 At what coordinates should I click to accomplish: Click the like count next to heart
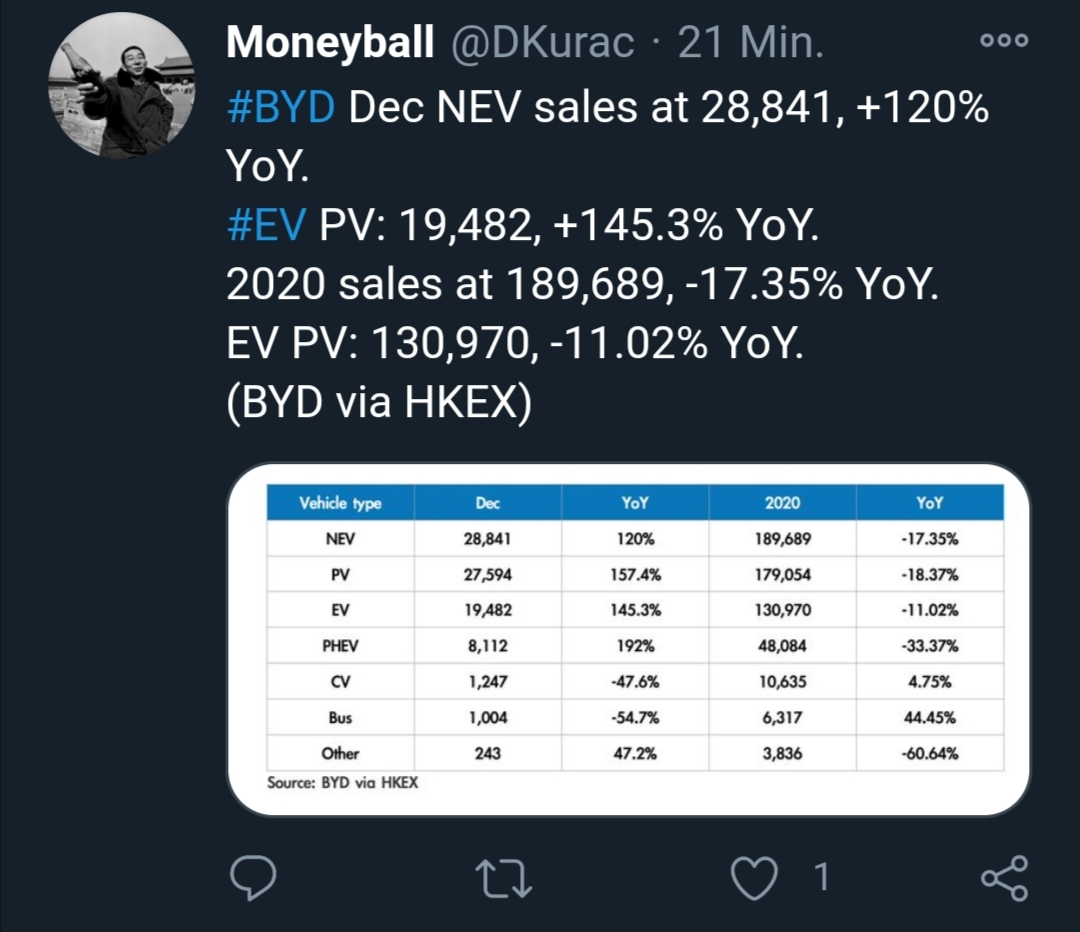pyautogui.click(x=822, y=878)
